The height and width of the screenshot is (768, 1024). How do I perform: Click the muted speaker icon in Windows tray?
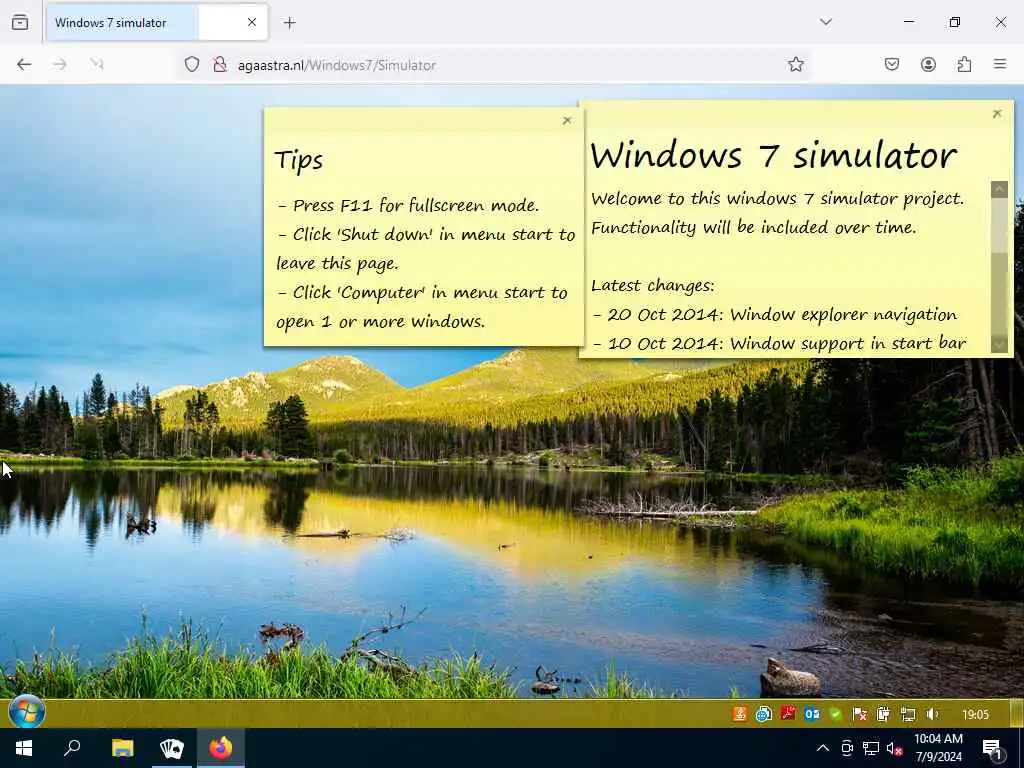coord(895,748)
